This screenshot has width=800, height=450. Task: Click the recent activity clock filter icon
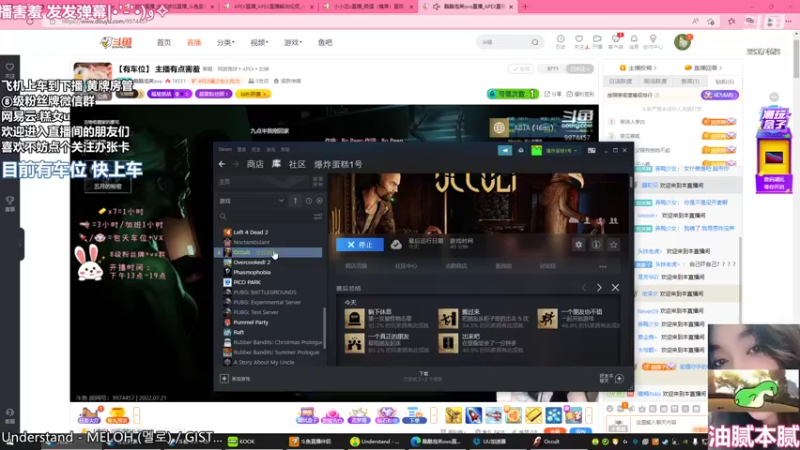point(309,201)
